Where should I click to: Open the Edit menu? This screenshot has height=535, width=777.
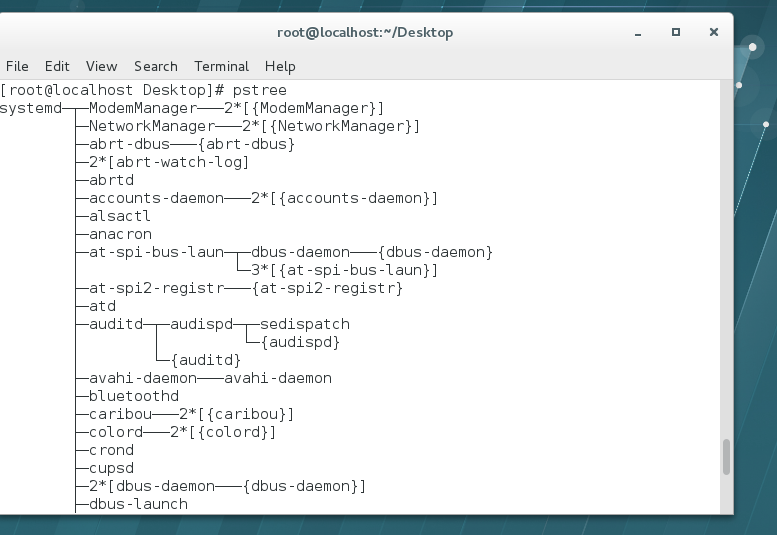57,66
